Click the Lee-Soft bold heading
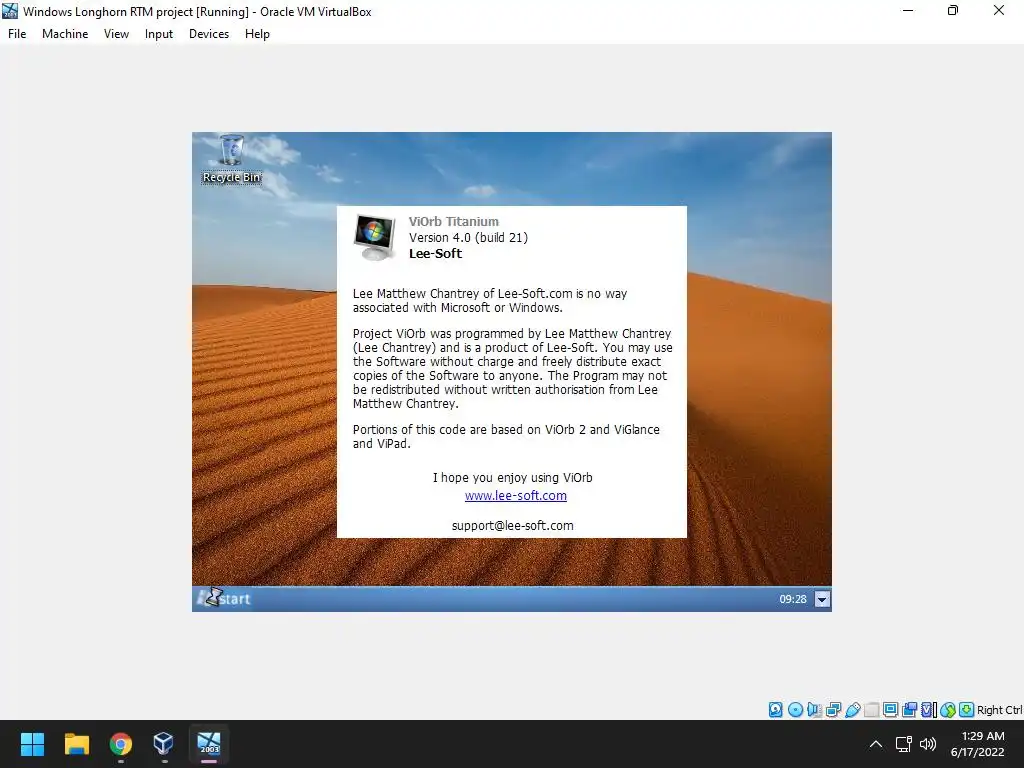The height and width of the screenshot is (768, 1024). (436, 253)
